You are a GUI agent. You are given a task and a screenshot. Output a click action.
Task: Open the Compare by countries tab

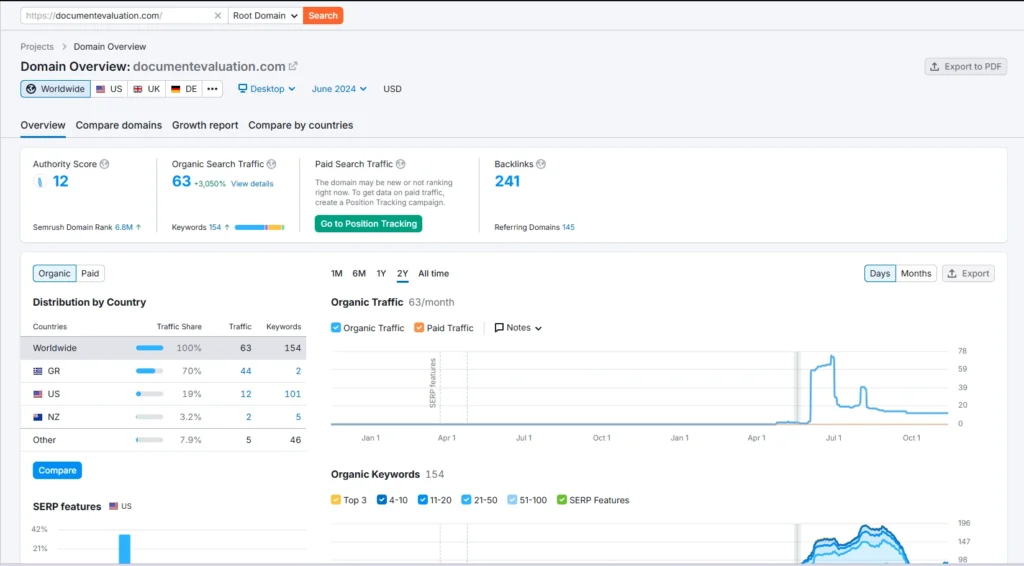(x=300, y=125)
